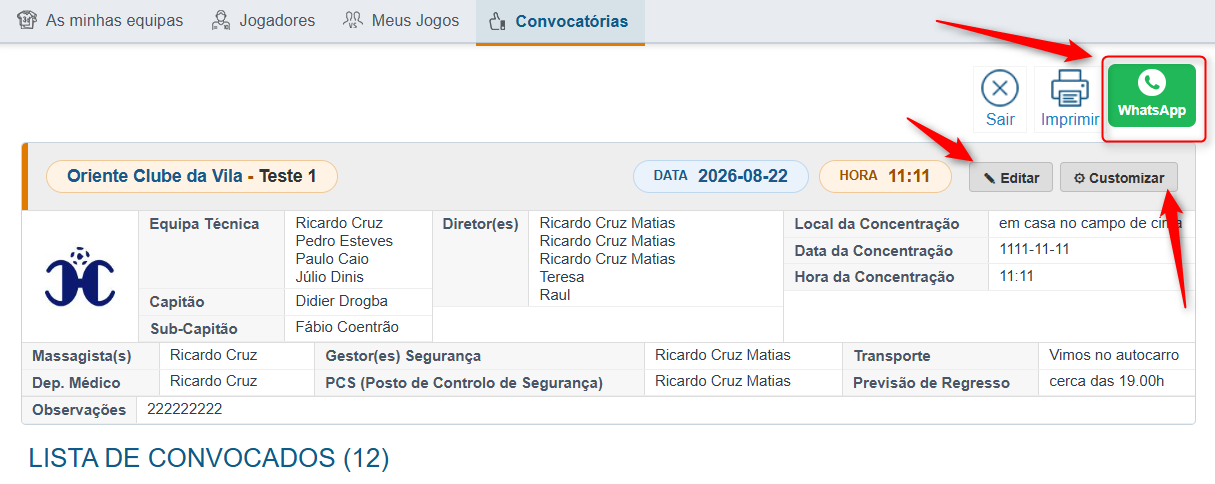The width and height of the screenshot is (1215, 484).
Task: Click the observations value 222222222
Action: [x=184, y=409]
